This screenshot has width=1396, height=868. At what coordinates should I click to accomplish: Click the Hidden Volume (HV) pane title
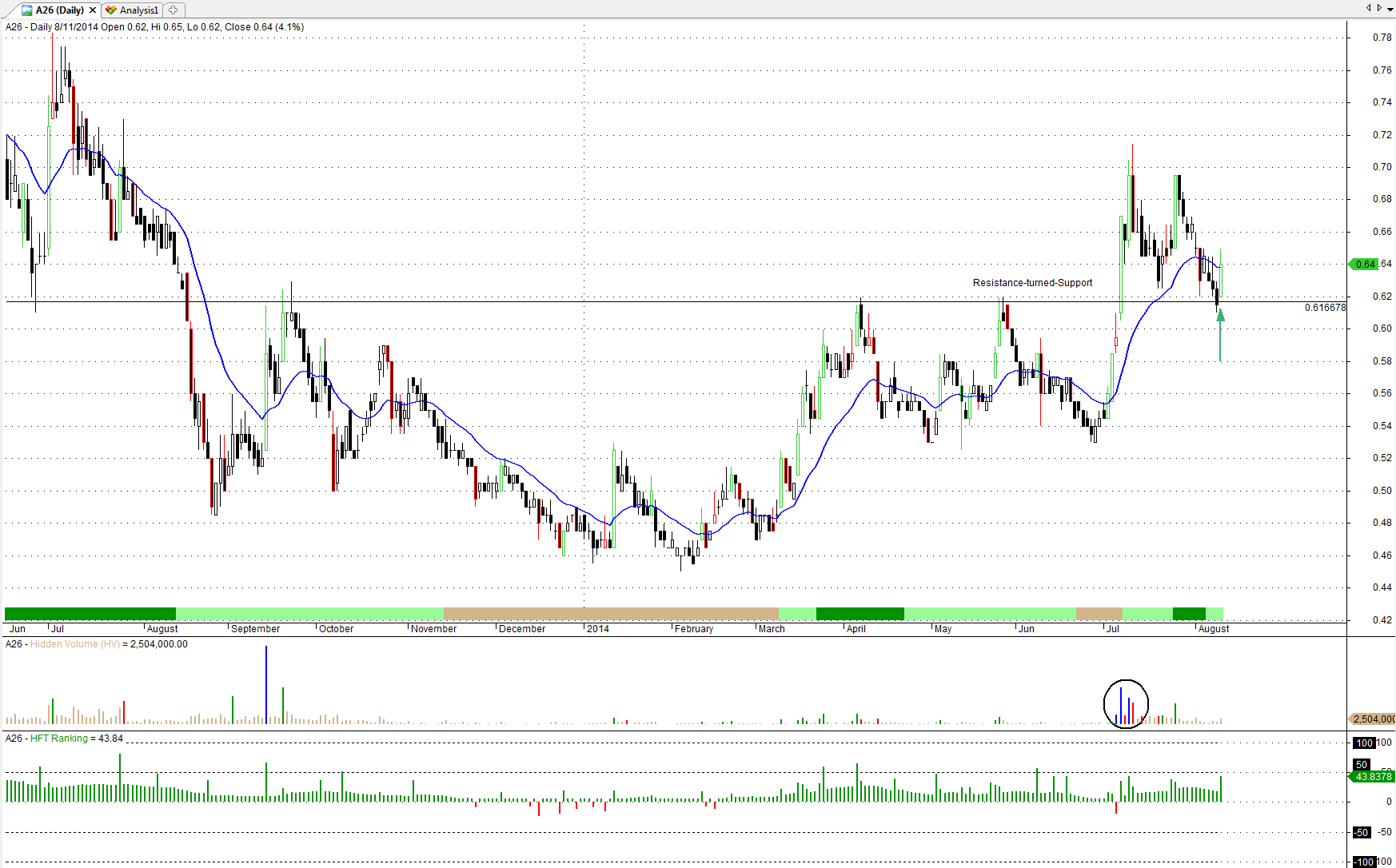click(x=74, y=644)
